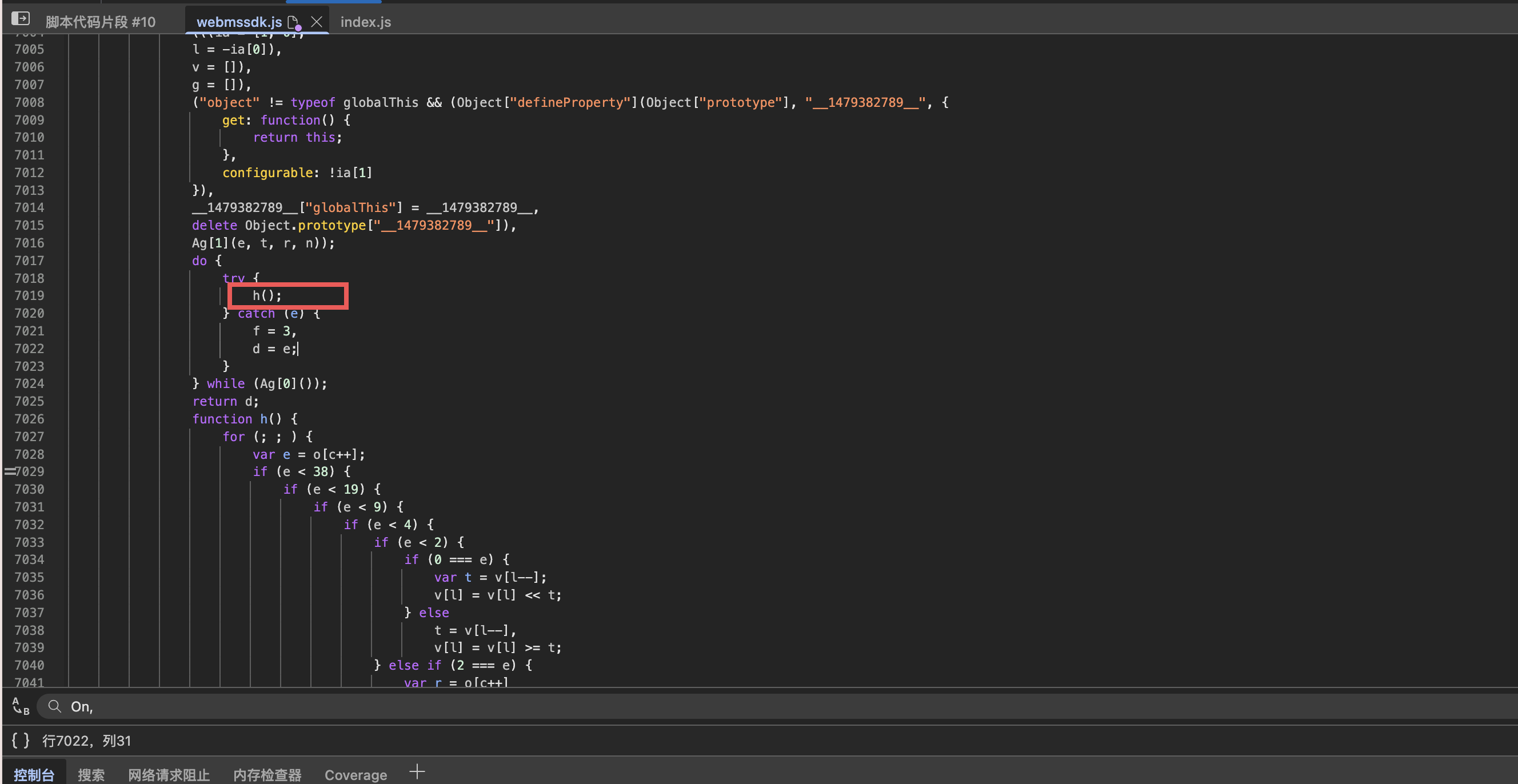The width and height of the screenshot is (1518, 784).
Task: Click the cursor position 行7022, 列31
Action: (x=87, y=741)
